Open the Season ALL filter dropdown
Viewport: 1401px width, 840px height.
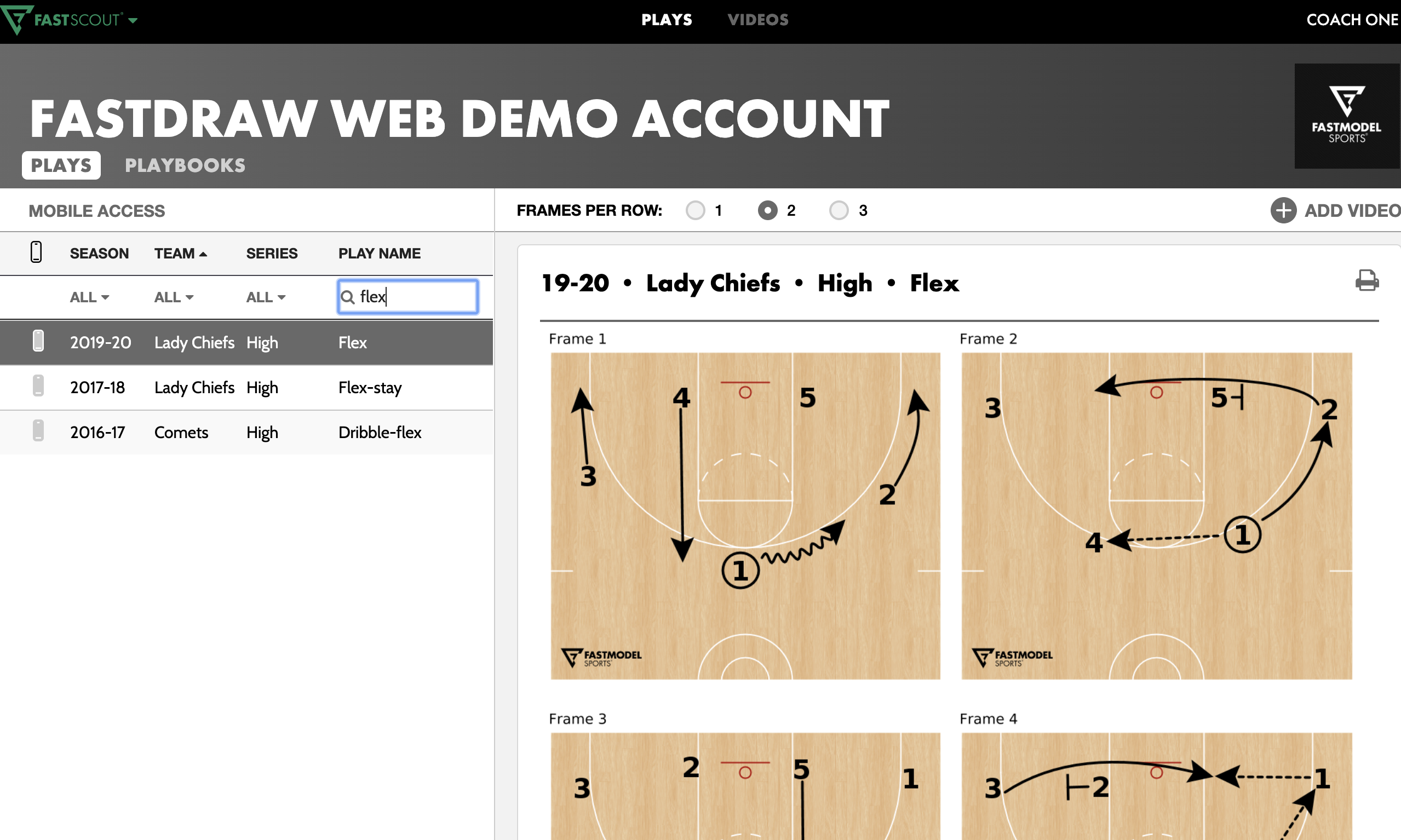(89, 297)
